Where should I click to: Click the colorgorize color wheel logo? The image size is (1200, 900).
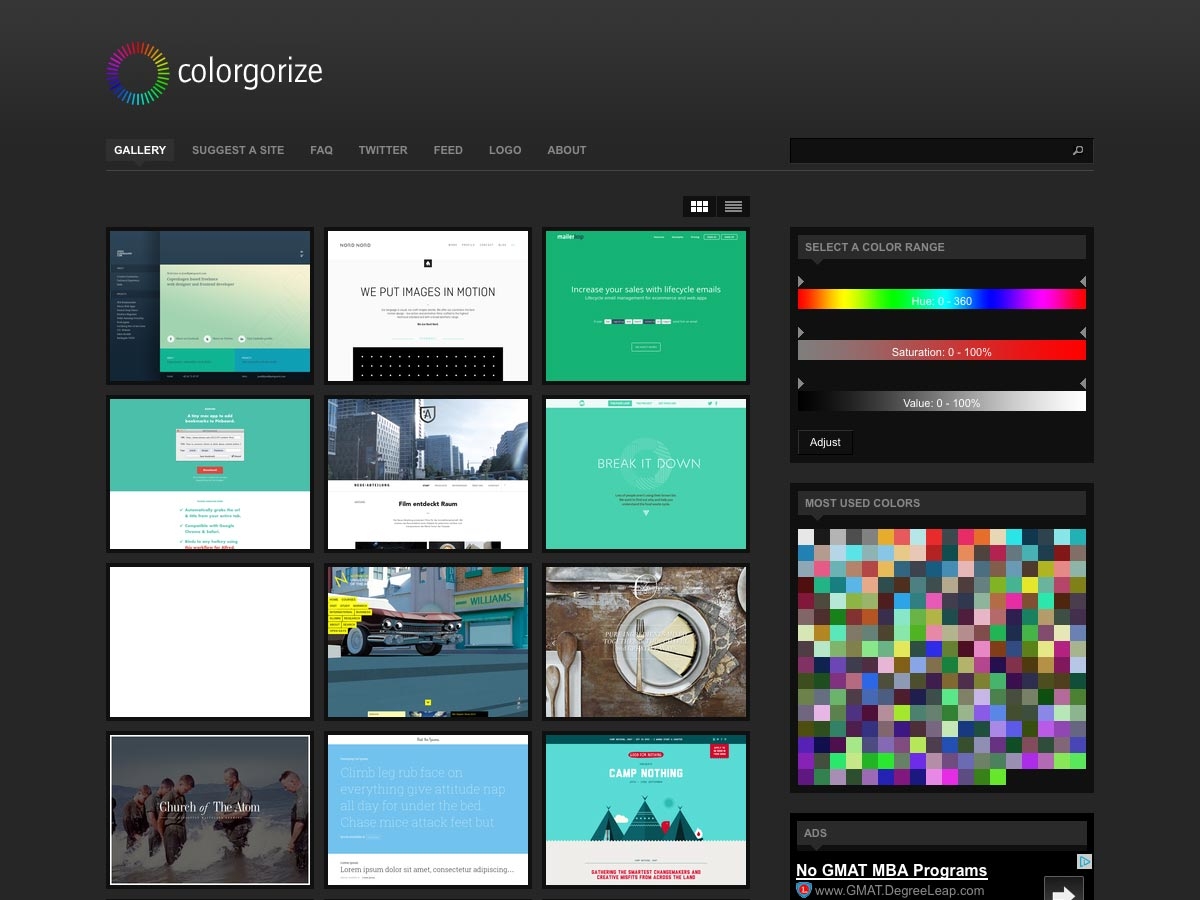pos(138,73)
